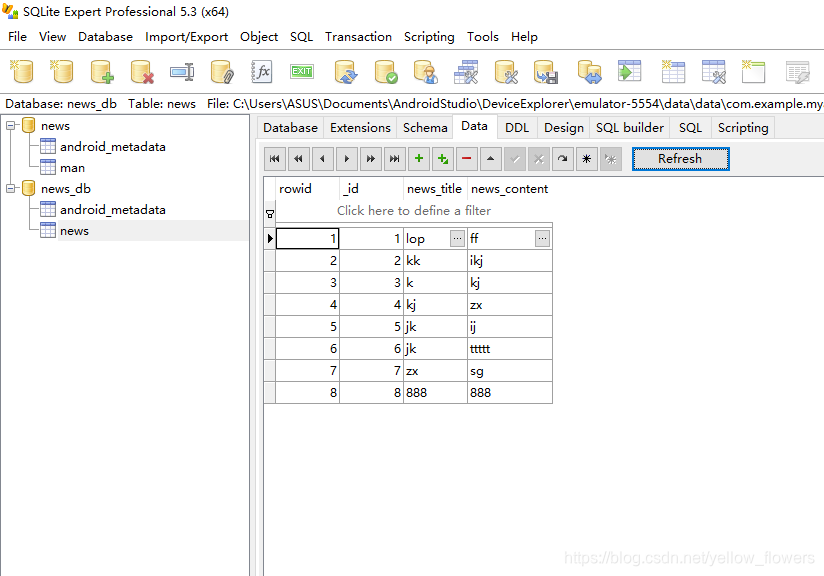824x576 pixels.
Task: Click the Open Database icon with green plus
Action: pyautogui.click(x=102, y=71)
